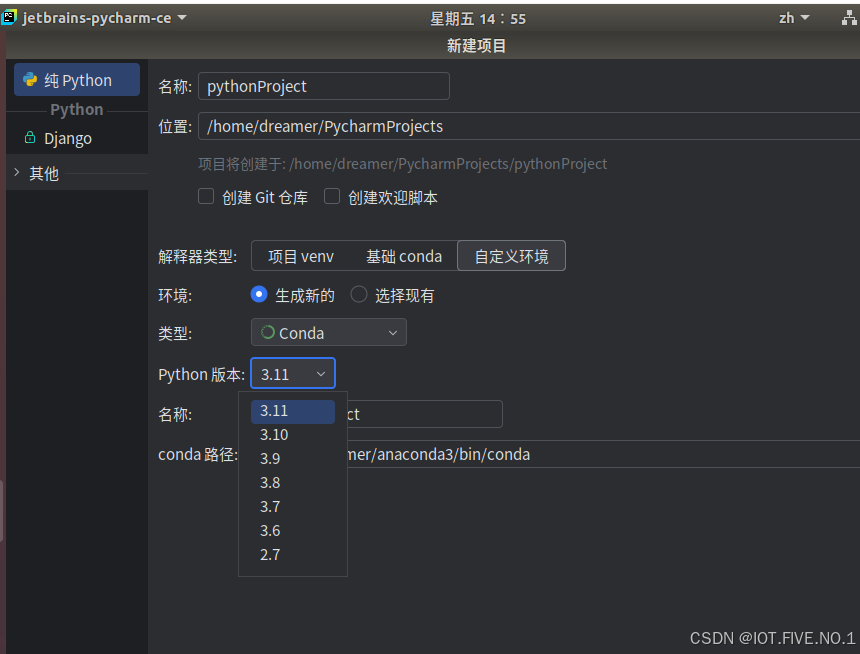The image size is (860, 654).
Task: Click the lock icon beside Django
Action: pyautogui.click(x=30, y=137)
